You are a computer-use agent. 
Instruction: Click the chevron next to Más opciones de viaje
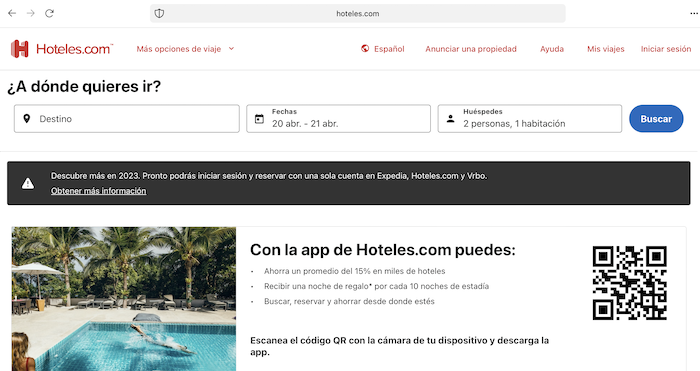(231, 49)
